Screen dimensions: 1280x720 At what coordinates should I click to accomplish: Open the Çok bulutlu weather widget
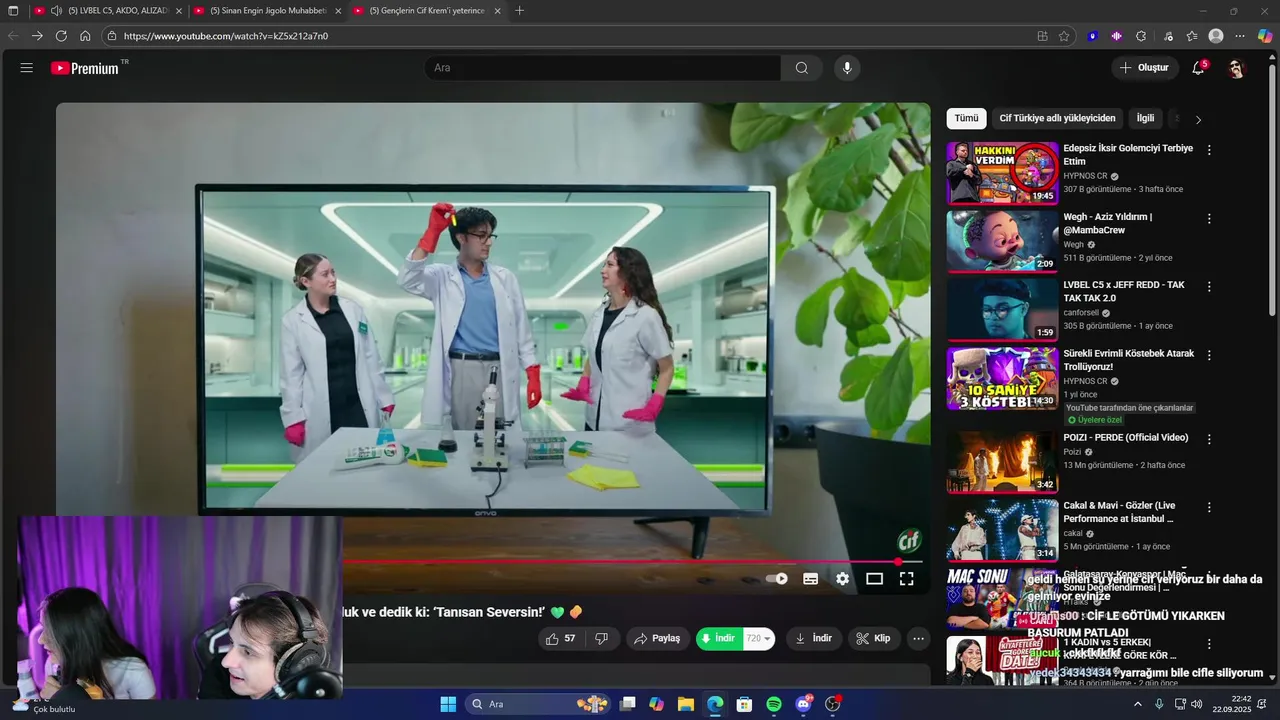(42, 704)
